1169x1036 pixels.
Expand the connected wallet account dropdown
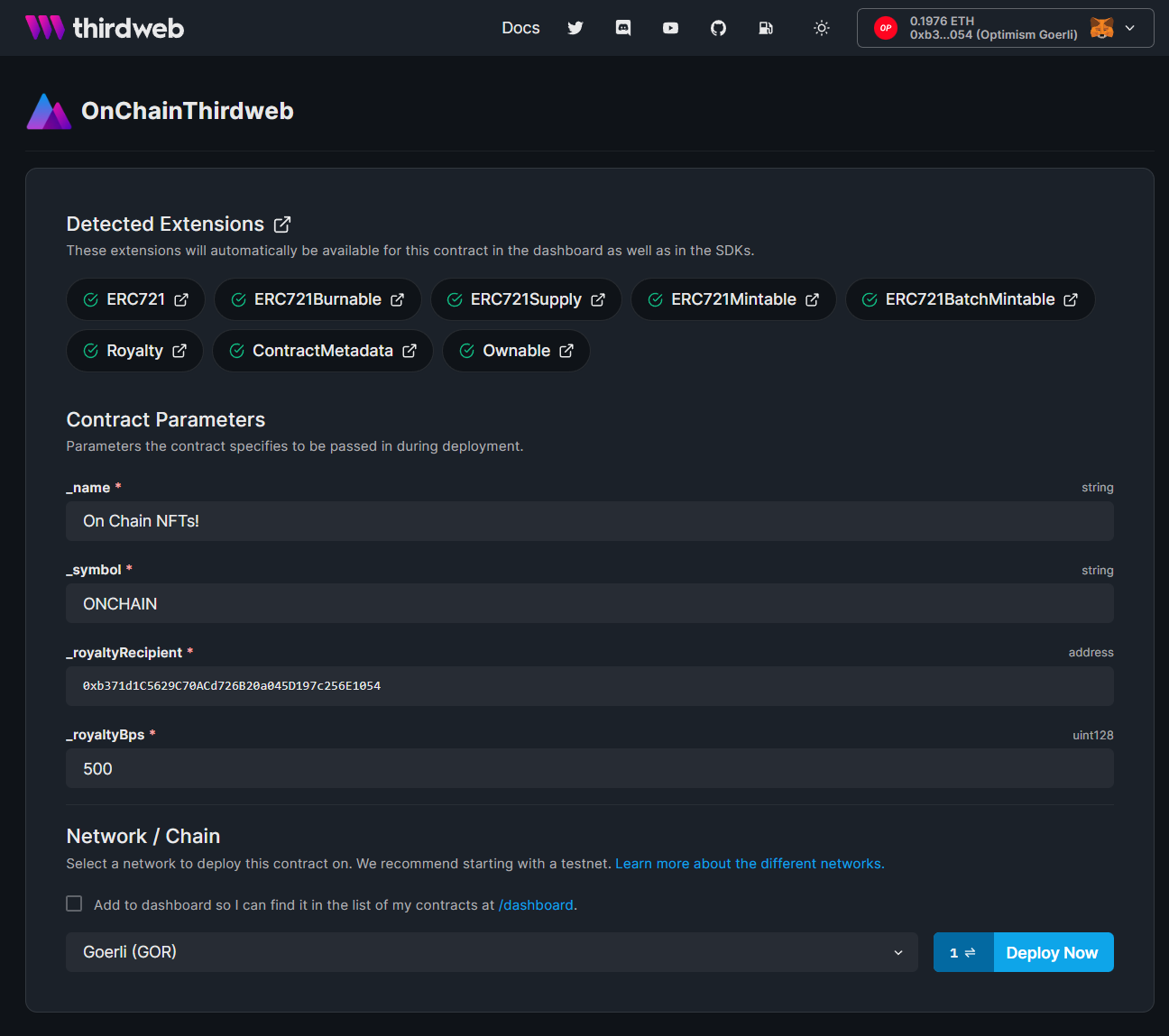tap(1130, 28)
